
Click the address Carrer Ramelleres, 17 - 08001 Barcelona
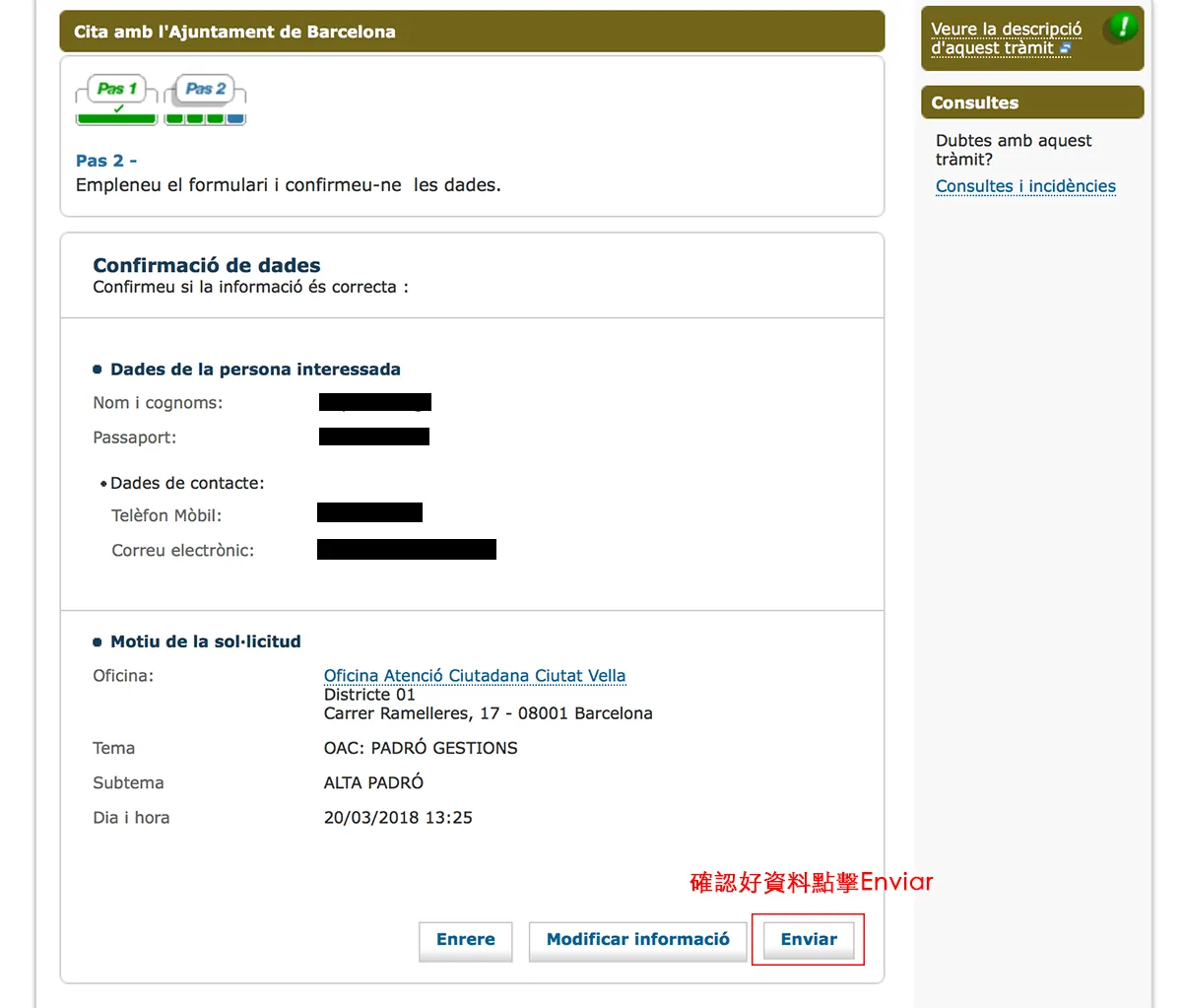point(488,713)
